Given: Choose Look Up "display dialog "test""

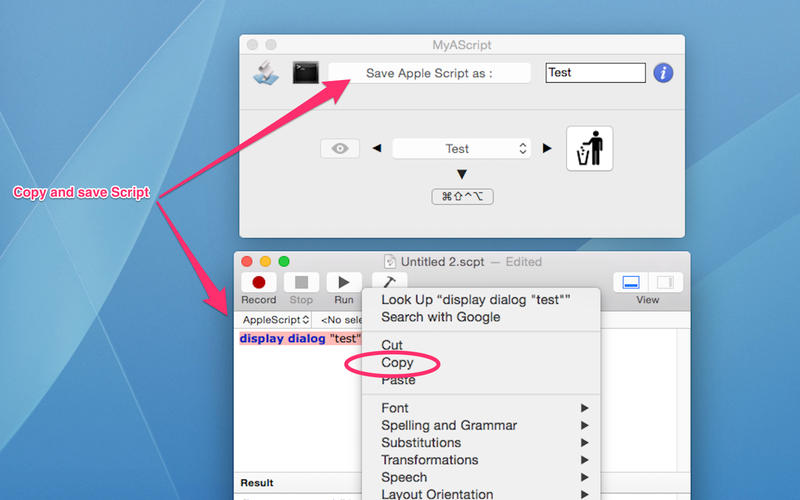Looking at the screenshot, I should pos(481,299).
